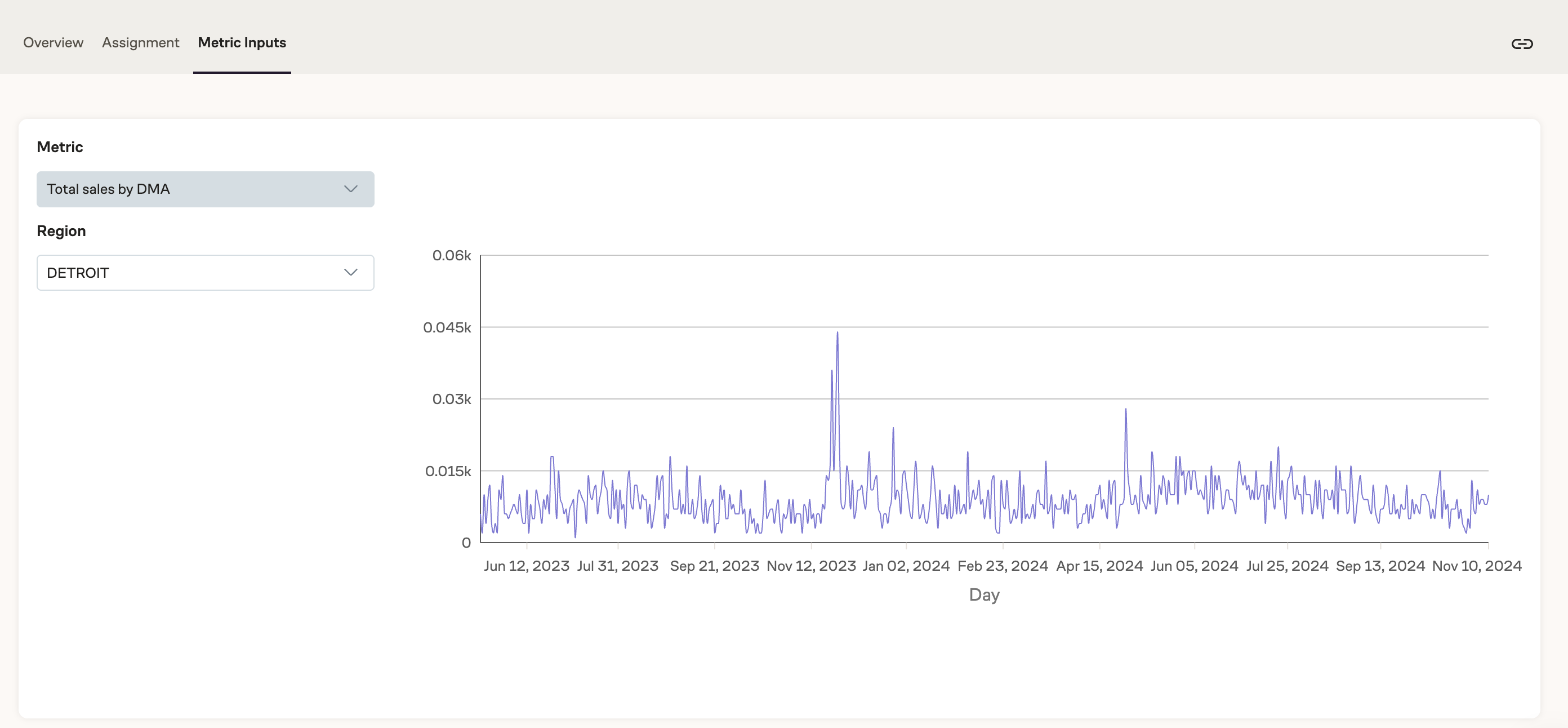Screen dimensions: 1568x728
Task: Click the Jul 25, 2024 axis label
Action: click(x=1287, y=565)
